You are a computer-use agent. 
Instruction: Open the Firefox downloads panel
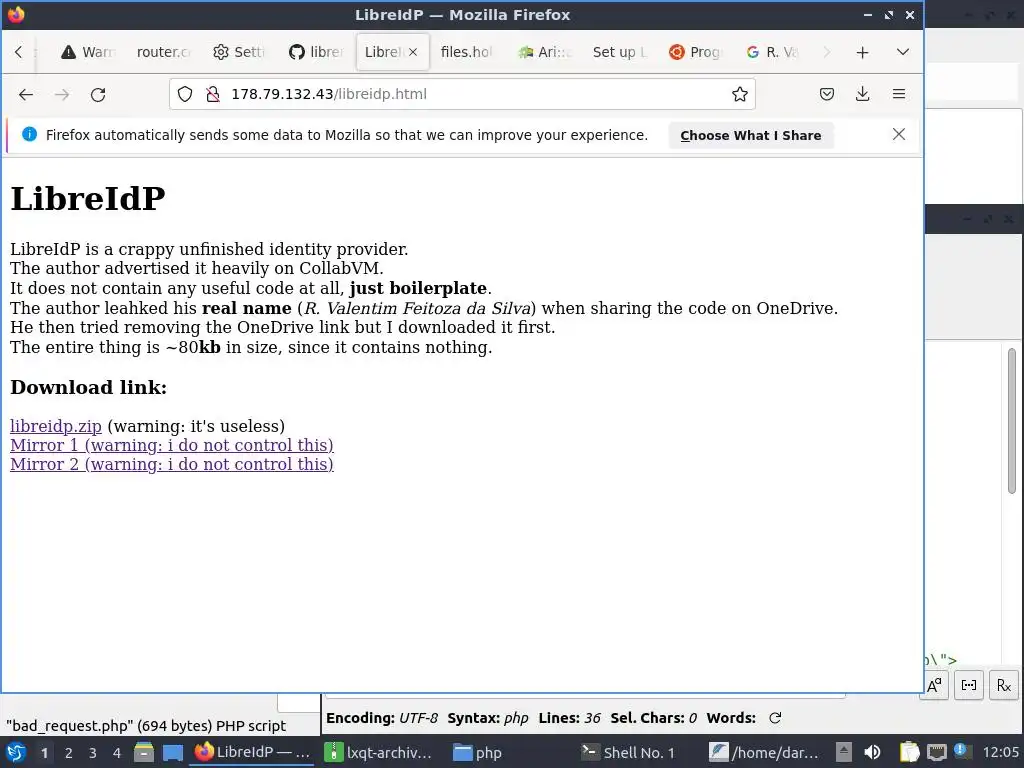coord(863,94)
